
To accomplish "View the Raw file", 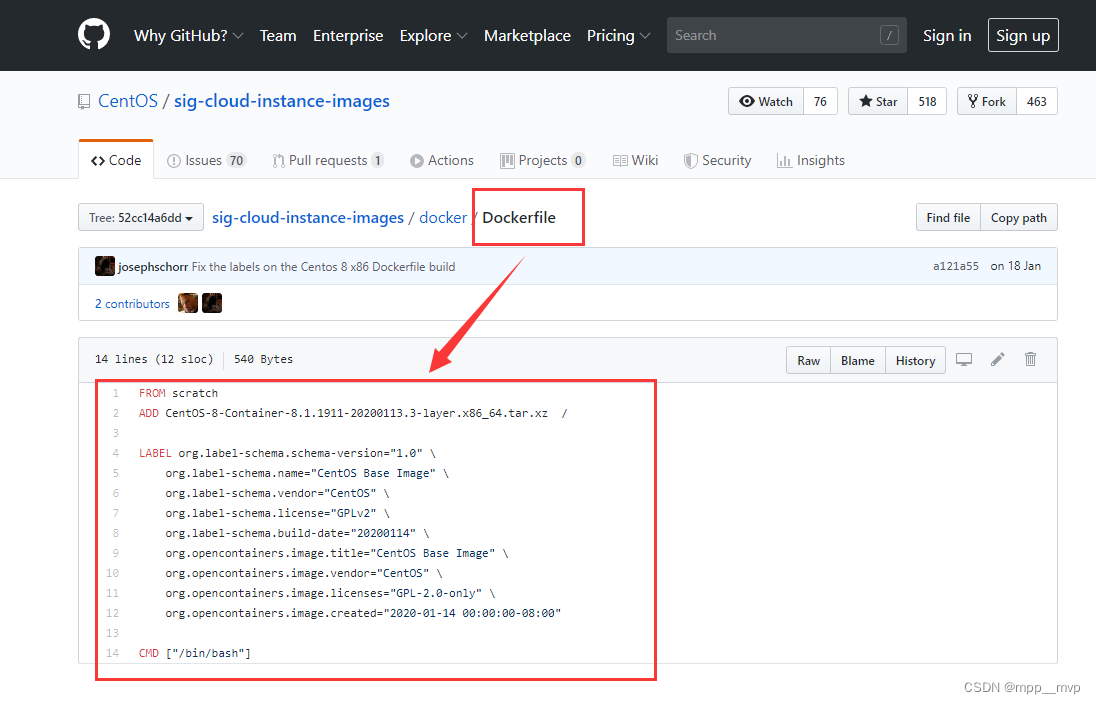I will click(808, 360).
